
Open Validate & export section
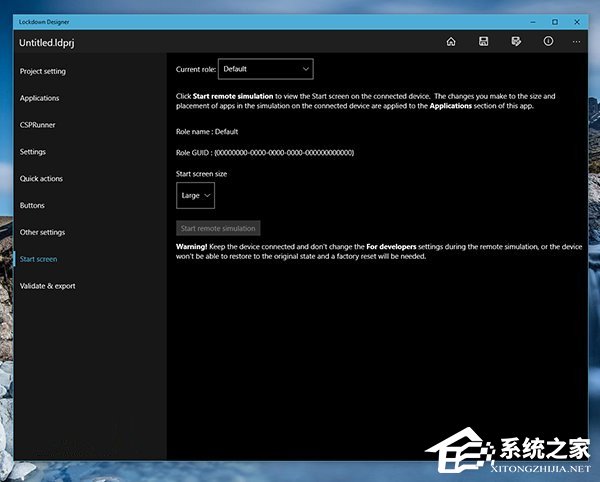[x=47, y=286]
